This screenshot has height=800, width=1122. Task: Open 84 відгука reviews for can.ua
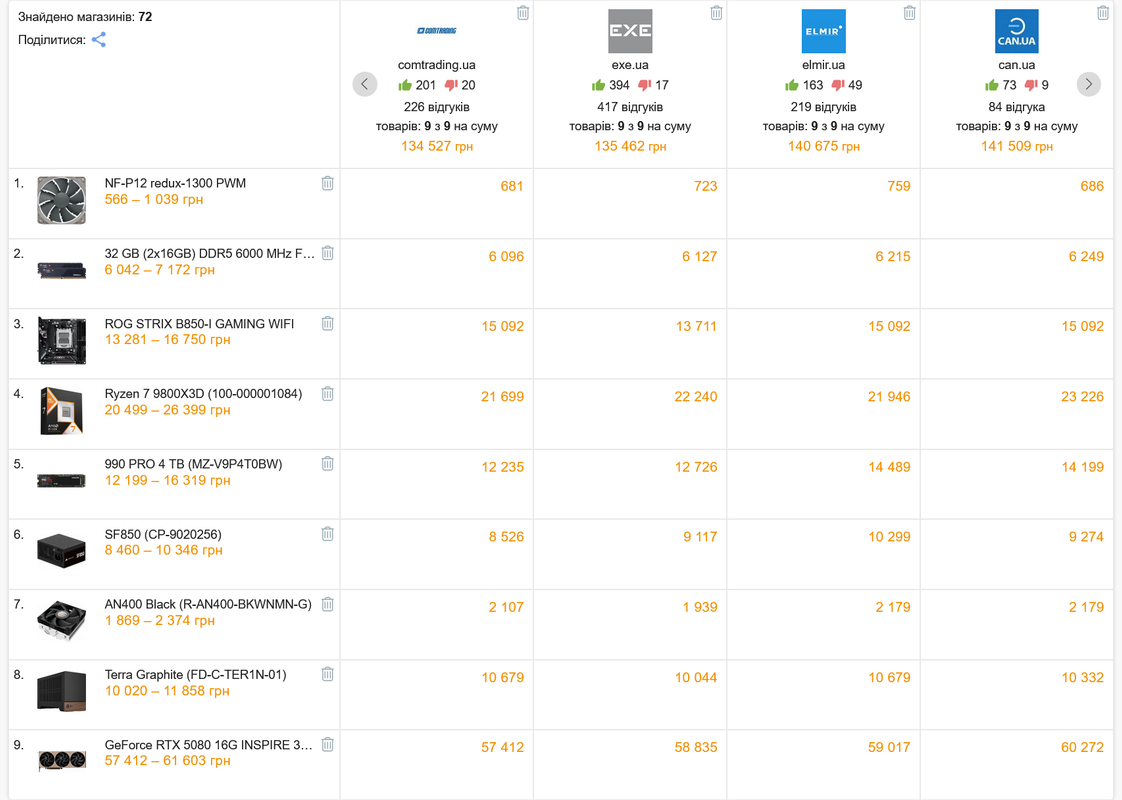[1017, 107]
